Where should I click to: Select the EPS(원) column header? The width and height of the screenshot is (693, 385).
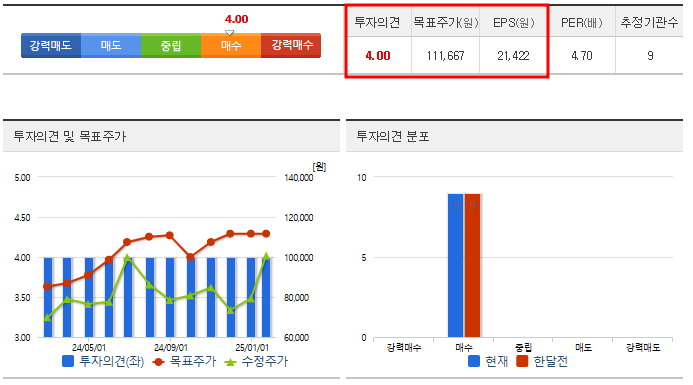point(514,23)
